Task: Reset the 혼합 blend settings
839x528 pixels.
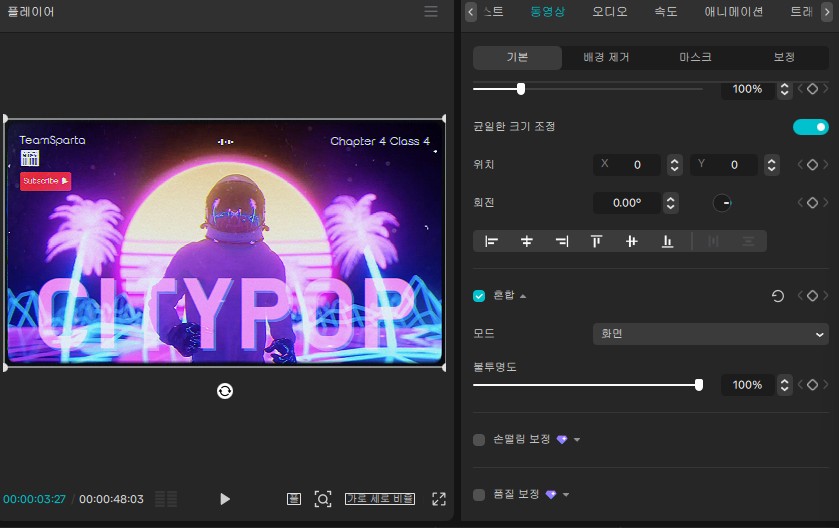Action: 777,296
